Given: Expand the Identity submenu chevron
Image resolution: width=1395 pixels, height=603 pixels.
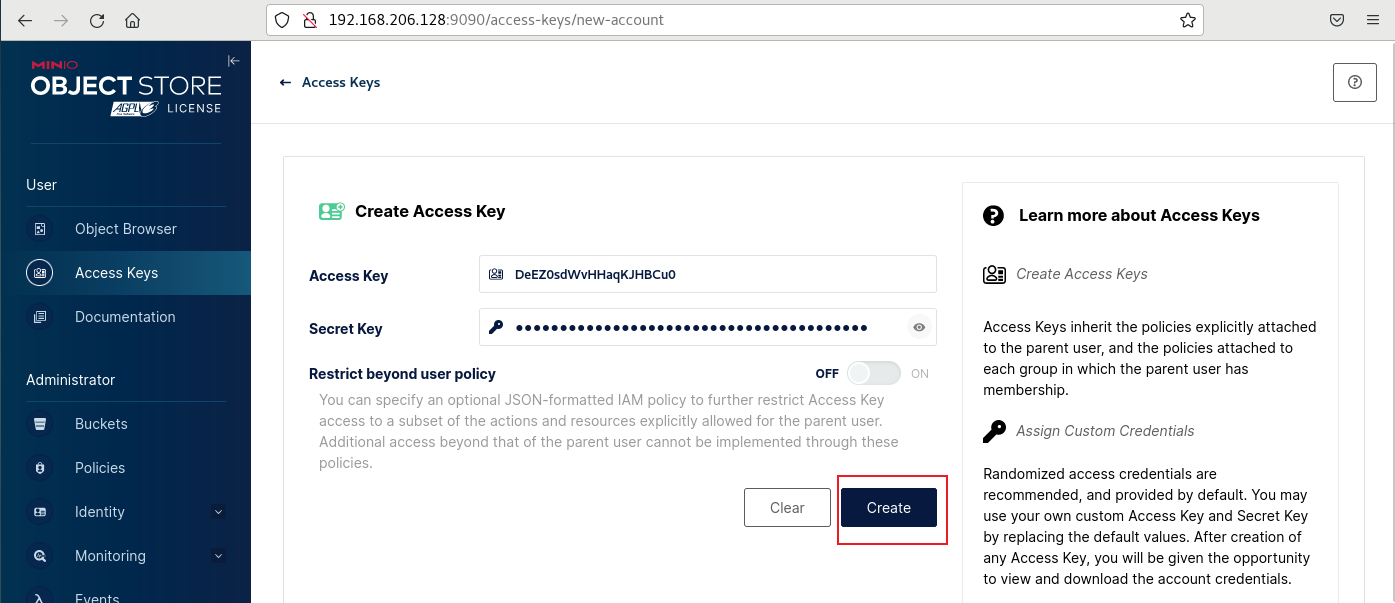Looking at the screenshot, I should pyautogui.click(x=219, y=512).
